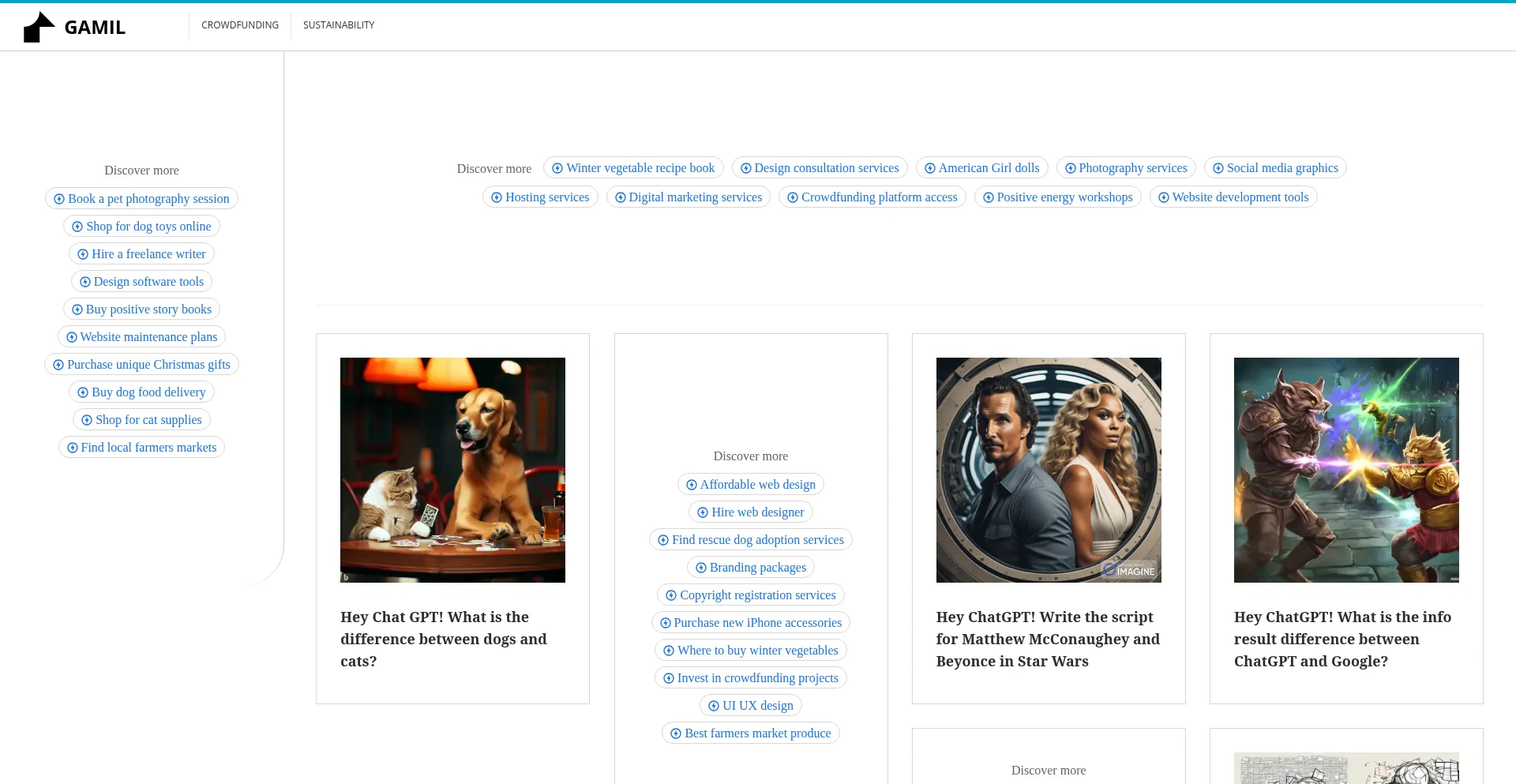Click the fighting creatures article image

(x=1346, y=470)
